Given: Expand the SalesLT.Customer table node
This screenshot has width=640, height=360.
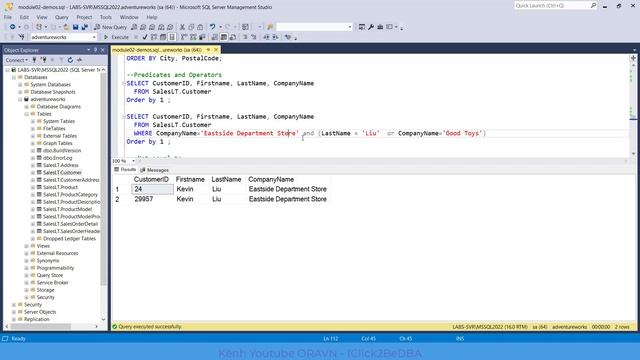Looking at the screenshot, I should pyautogui.click(x=33, y=173).
